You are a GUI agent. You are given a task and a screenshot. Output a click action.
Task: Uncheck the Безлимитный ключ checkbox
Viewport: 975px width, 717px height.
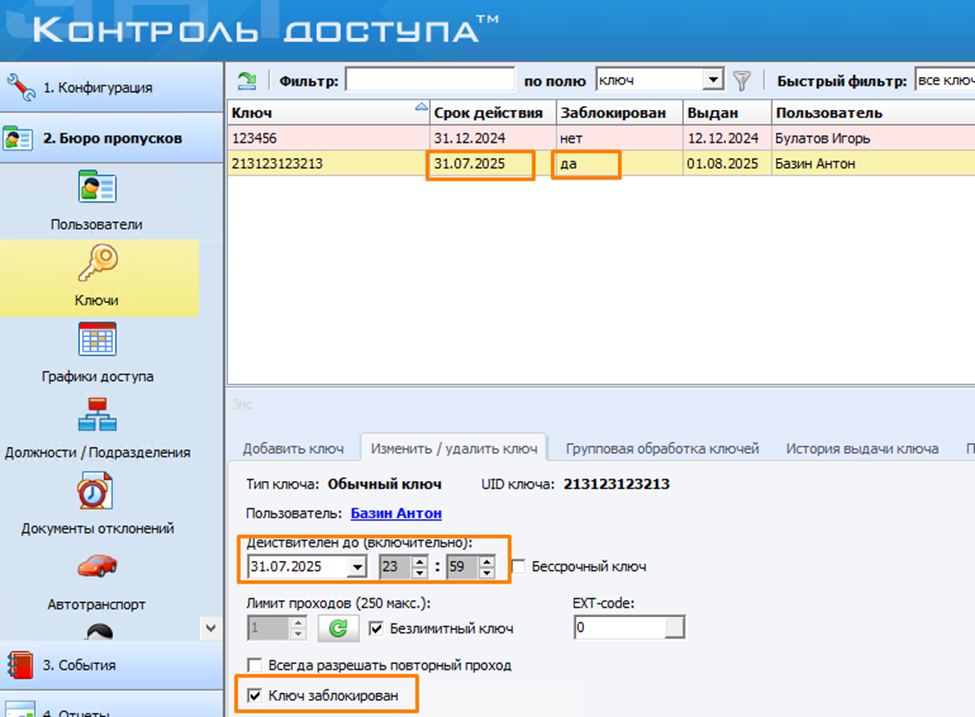(376, 629)
